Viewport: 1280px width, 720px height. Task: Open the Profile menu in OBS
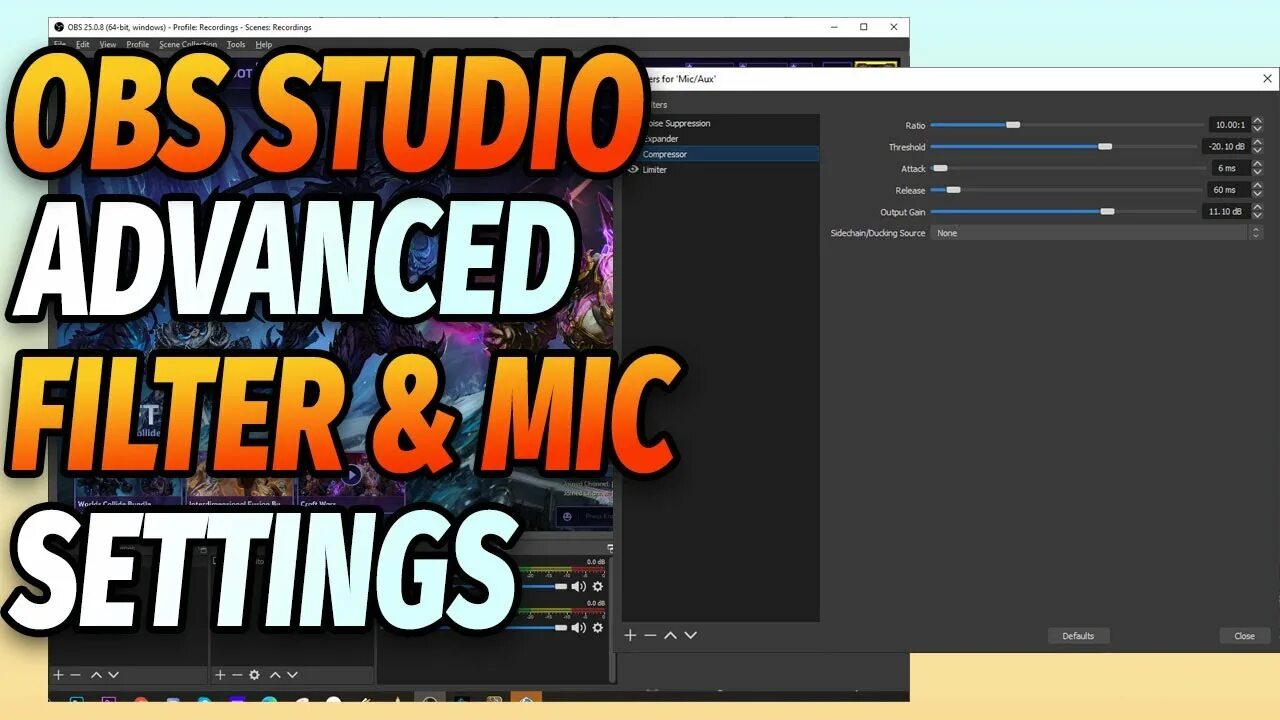[x=138, y=45]
